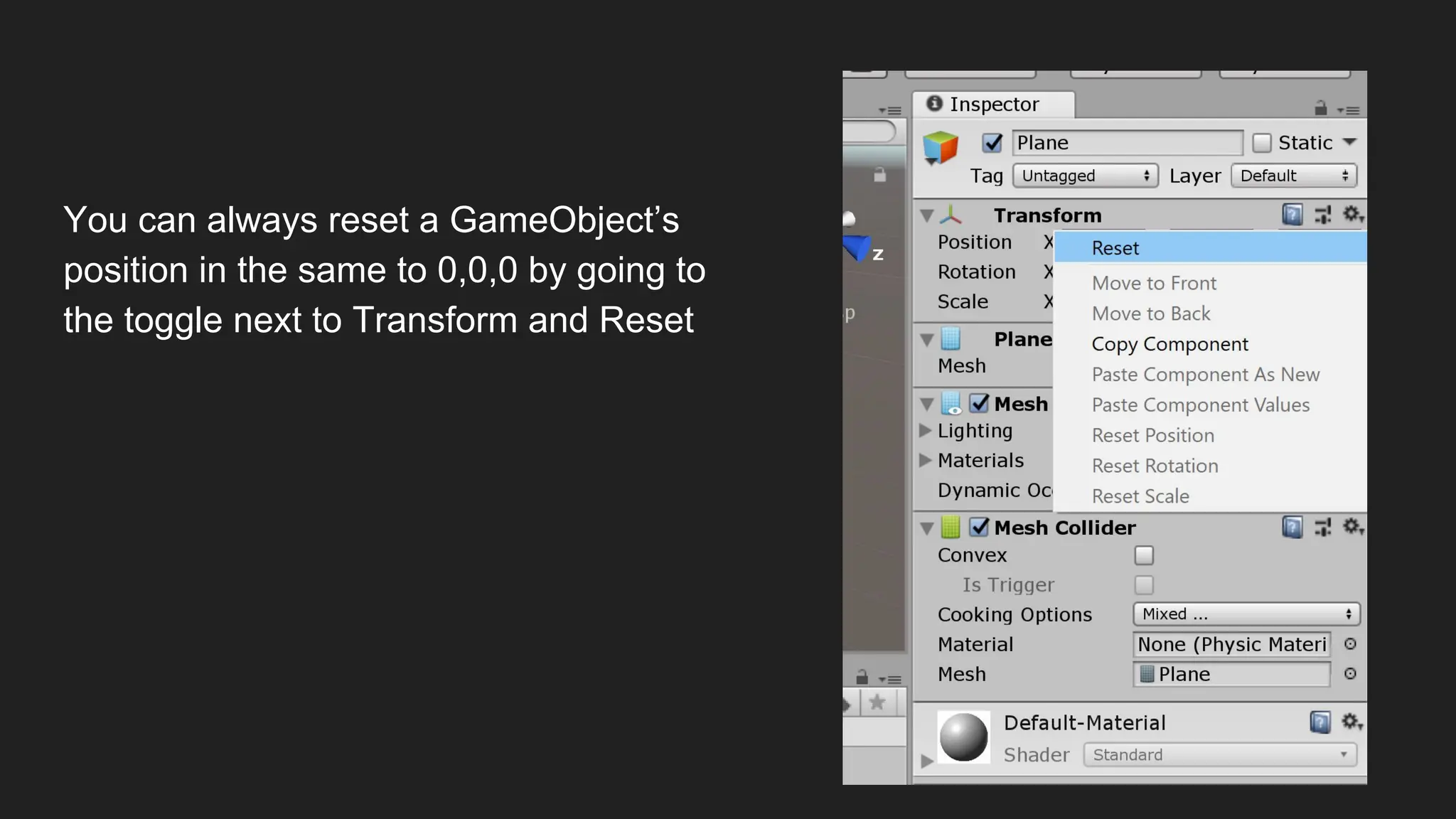
Task: Choose Paste Component Values
Action: (1210, 405)
